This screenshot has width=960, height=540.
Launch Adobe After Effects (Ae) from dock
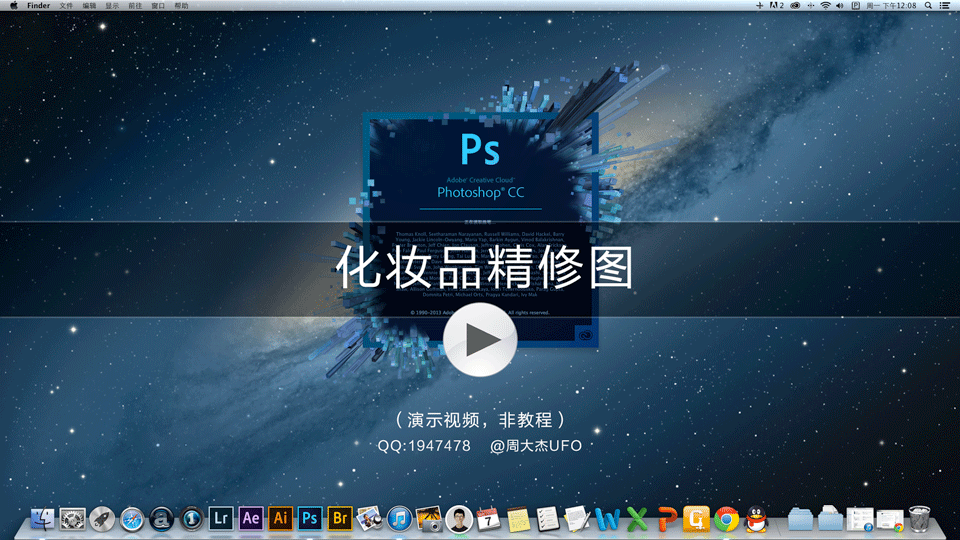[x=251, y=519]
